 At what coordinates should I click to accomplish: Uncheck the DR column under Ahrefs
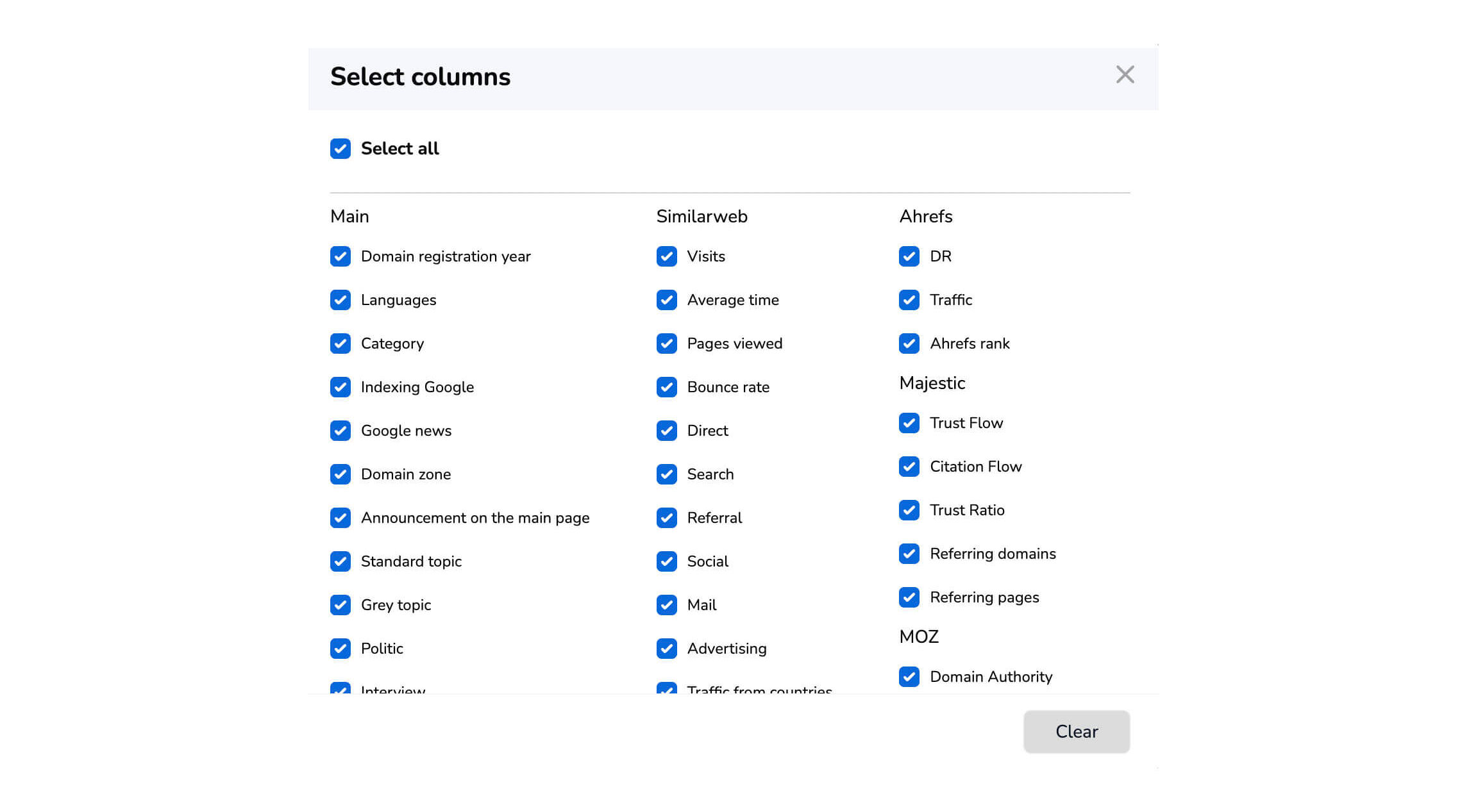pos(909,256)
